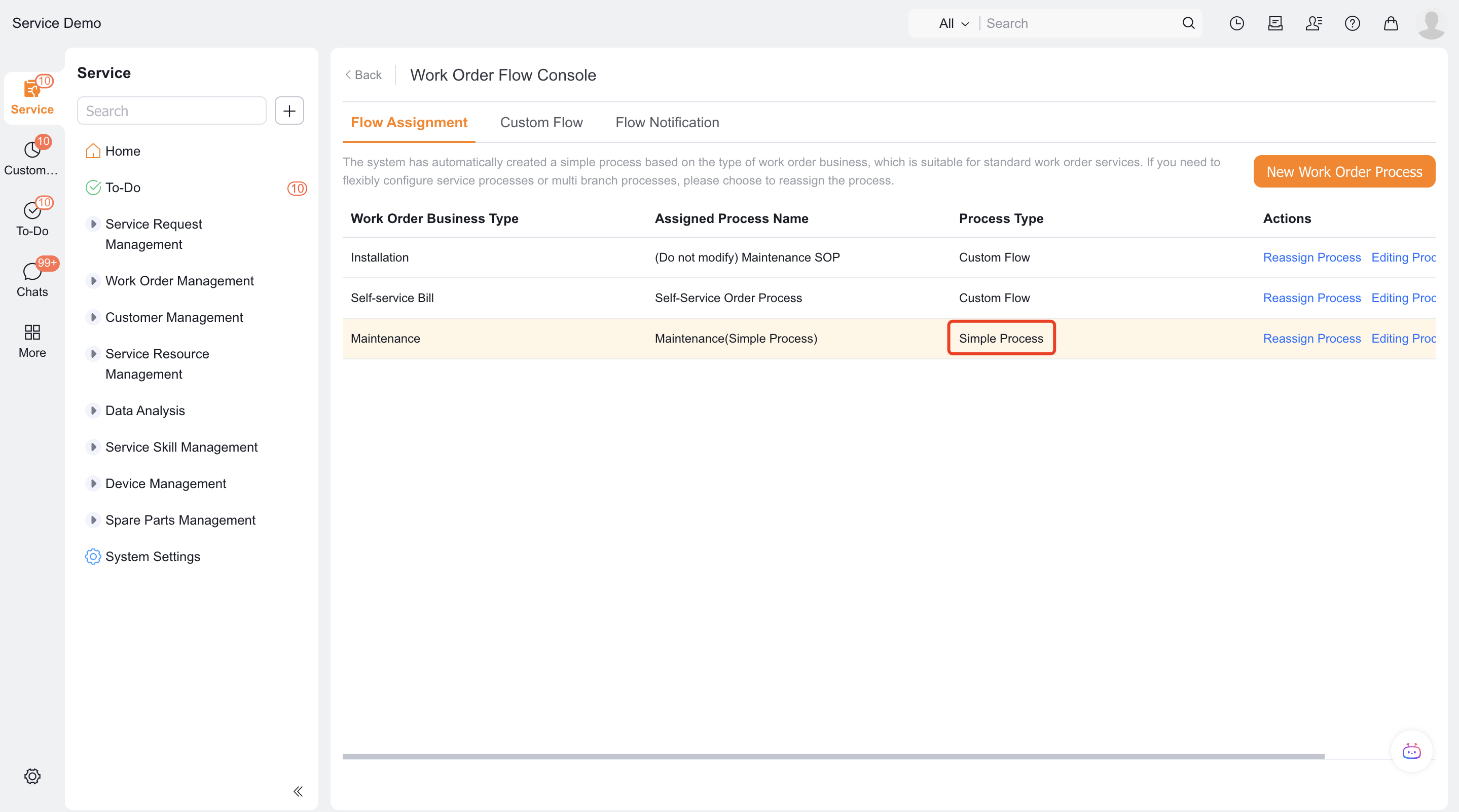This screenshot has height=812, width=1459.
Task: Collapse the Service sidebar panel
Action: 298,791
